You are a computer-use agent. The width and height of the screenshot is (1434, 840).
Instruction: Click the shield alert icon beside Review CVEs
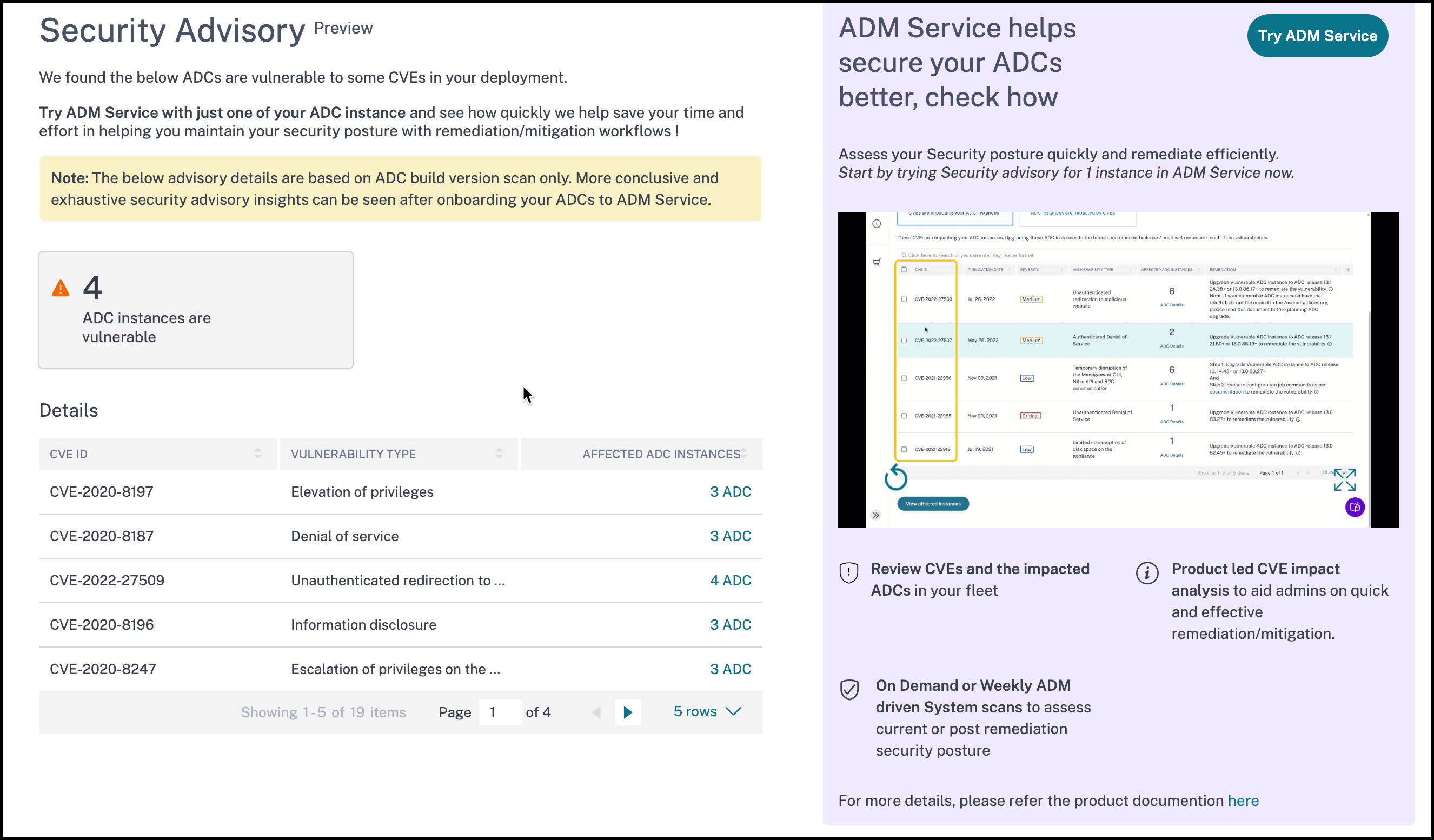(848, 572)
